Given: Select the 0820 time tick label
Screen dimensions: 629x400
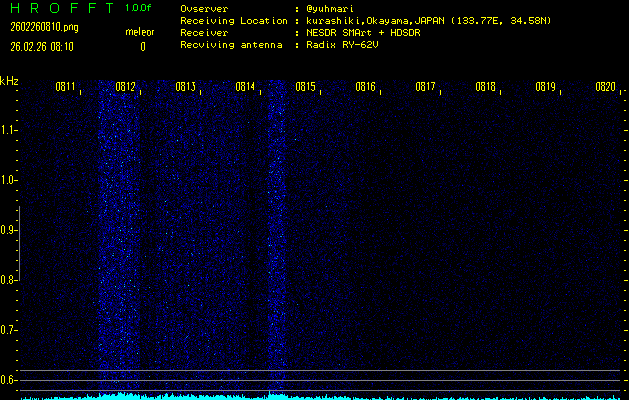Looking at the screenshot, I should click(604, 87).
